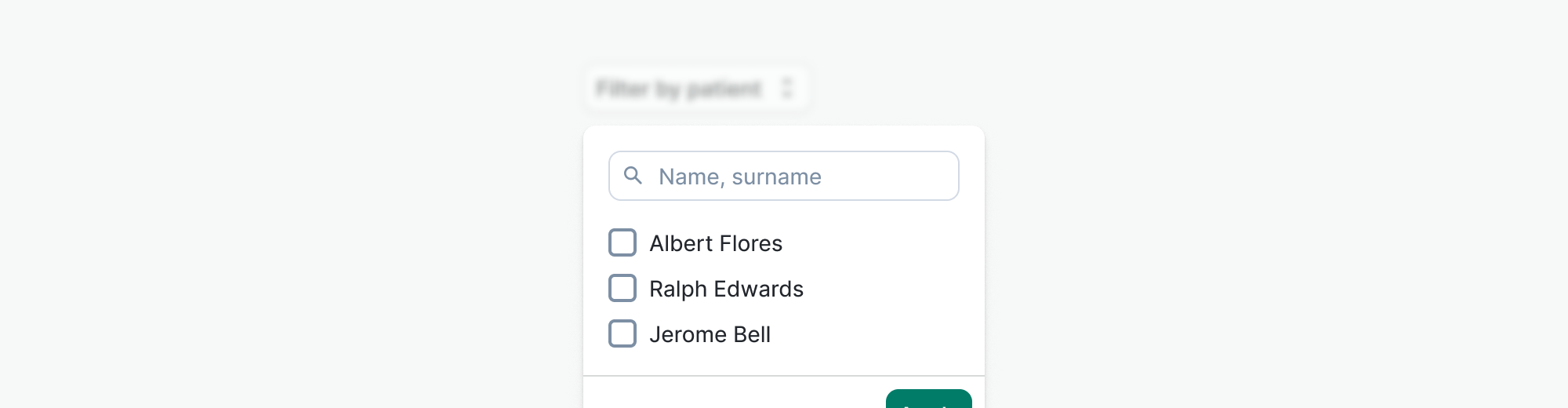Click the teal button in the popup footer
This screenshot has height=408, width=1568.
[928, 399]
